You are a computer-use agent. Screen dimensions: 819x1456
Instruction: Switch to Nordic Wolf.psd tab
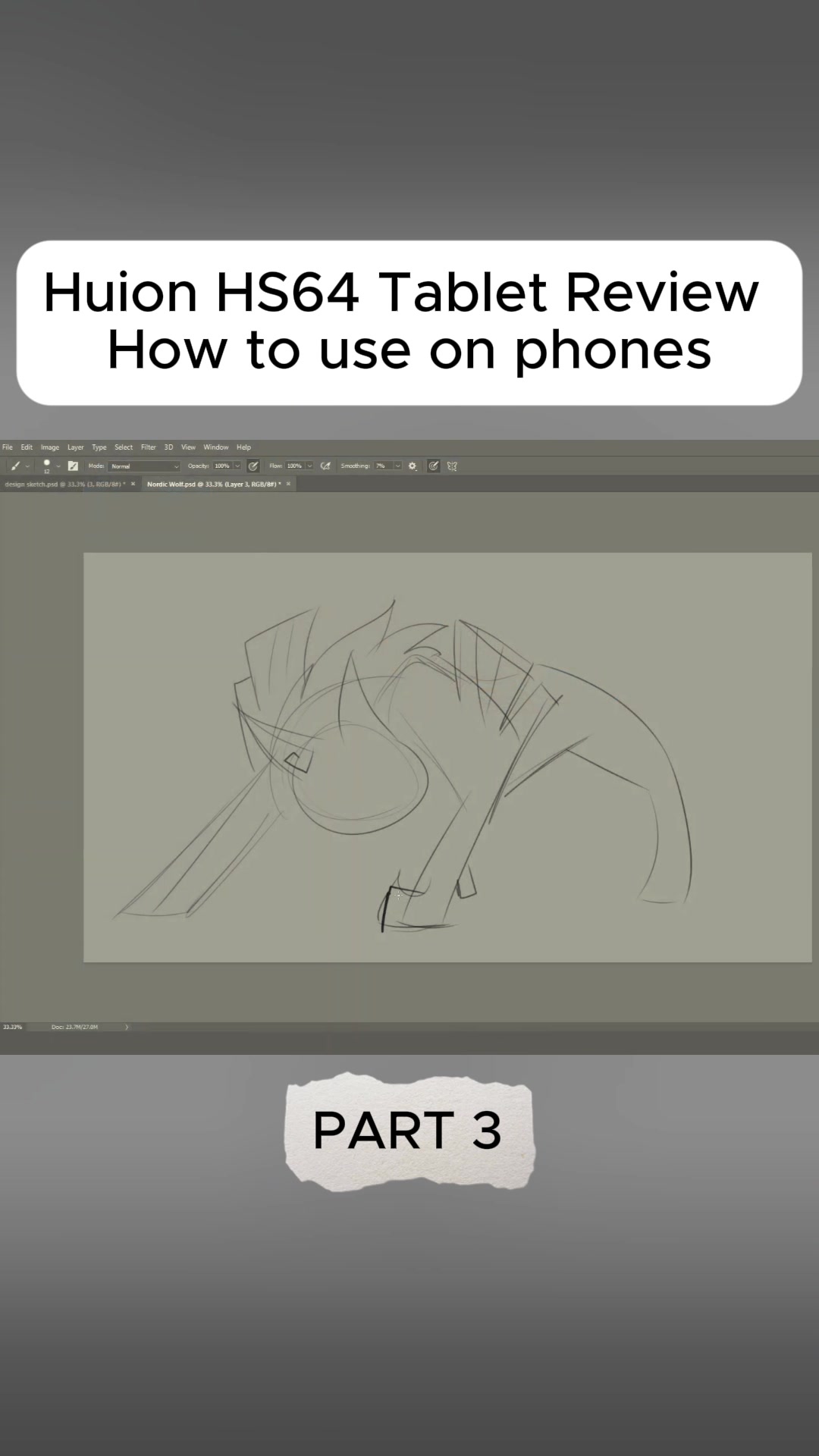[214, 484]
